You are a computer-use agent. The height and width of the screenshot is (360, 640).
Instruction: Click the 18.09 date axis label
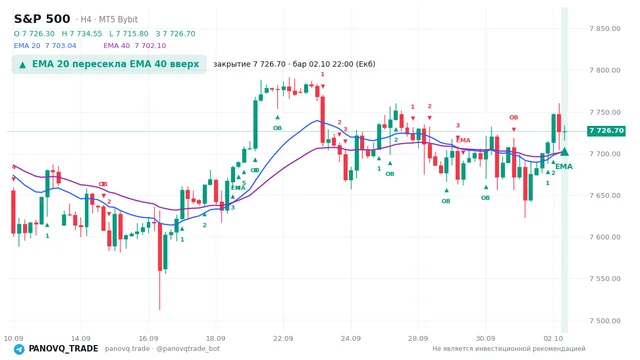click(x=216, y=338)
